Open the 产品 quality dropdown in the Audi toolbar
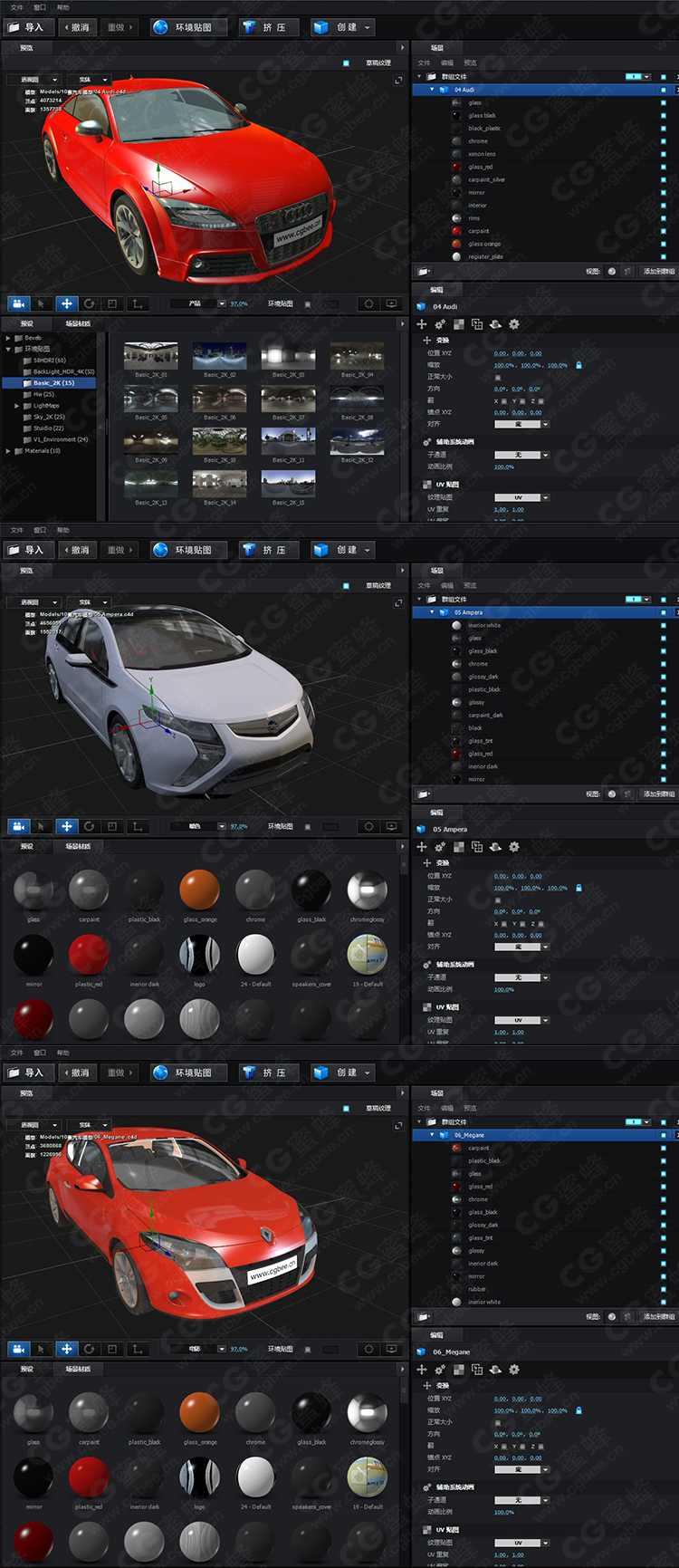679x1568 pixels. tap(197, 303)
